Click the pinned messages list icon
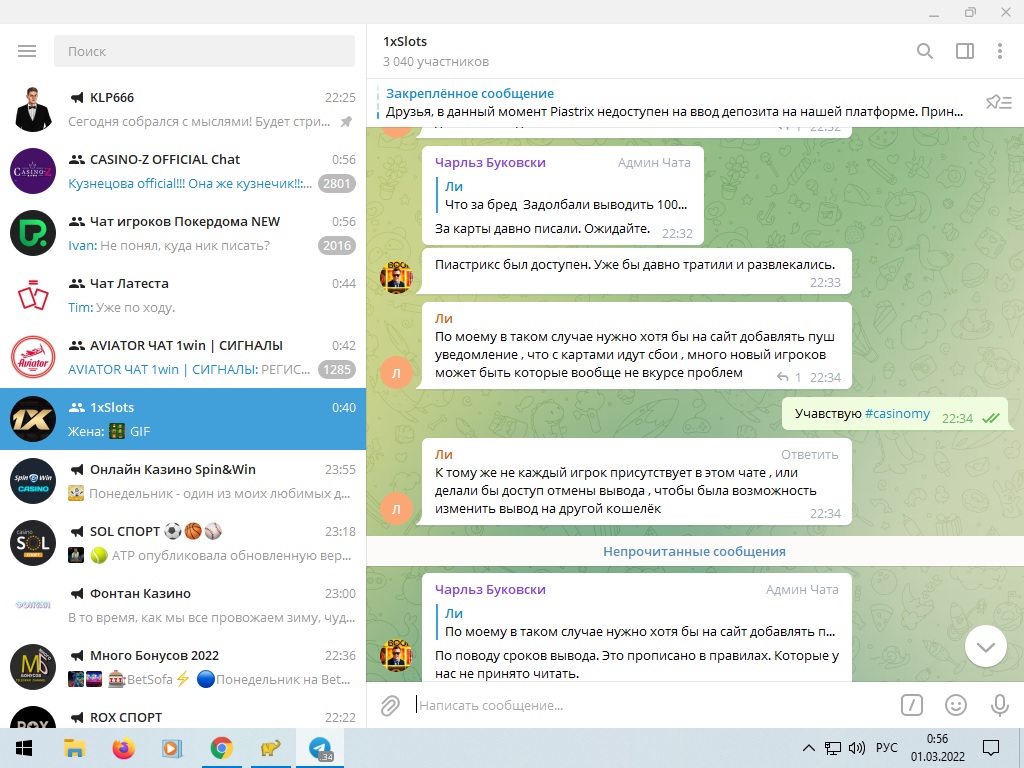This screenshot has width=1024, height=768. pos(997,102)
